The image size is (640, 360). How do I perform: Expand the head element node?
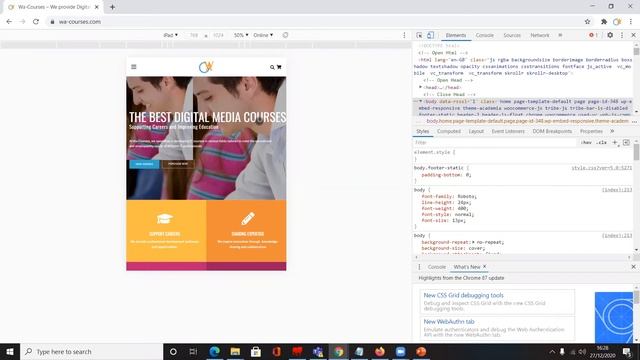pyautogui.click(x=420, y=87)
